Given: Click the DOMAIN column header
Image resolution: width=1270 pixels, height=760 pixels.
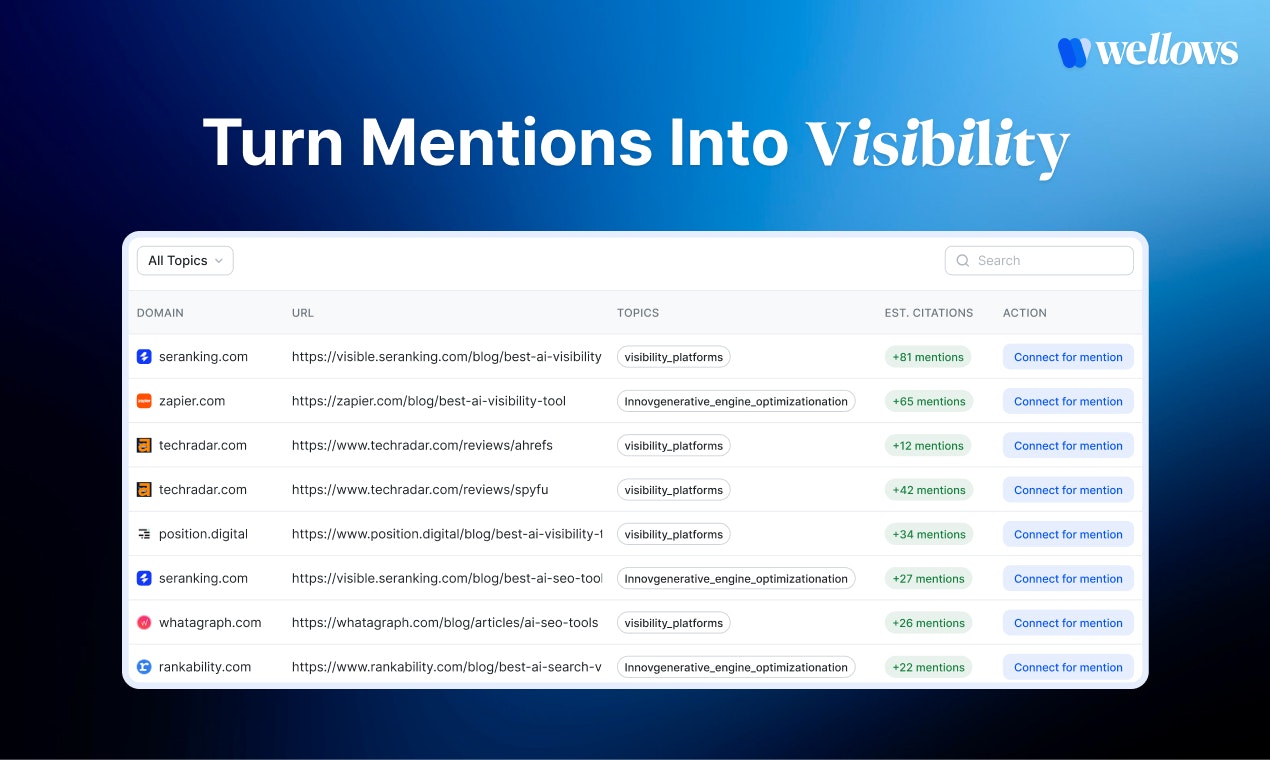Looking at the screenshot, I should (x=160, y=313).
